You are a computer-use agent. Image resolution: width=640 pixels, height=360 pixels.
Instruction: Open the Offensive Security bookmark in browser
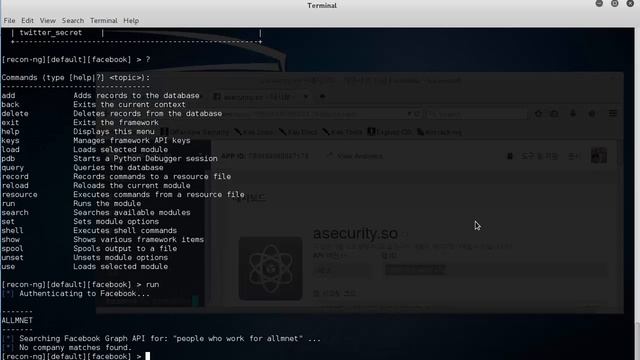[x=195, y=132]
